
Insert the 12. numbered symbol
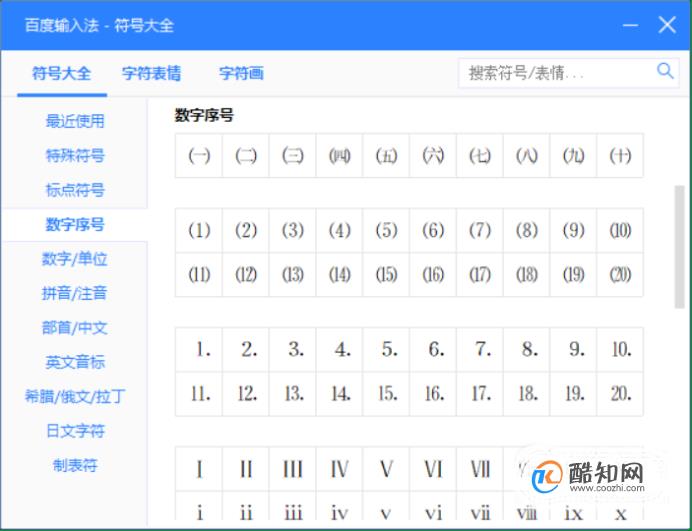pos(246,394)
